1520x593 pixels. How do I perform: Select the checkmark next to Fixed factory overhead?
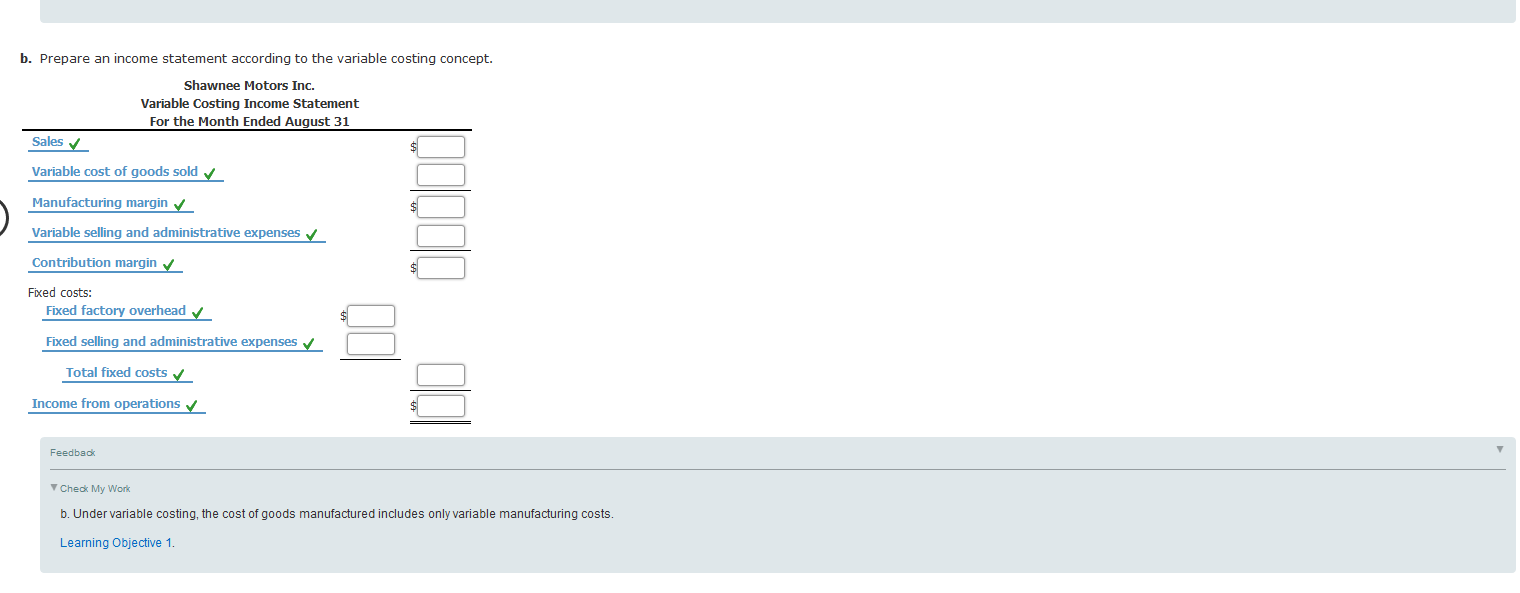click(x=197, y=310)
